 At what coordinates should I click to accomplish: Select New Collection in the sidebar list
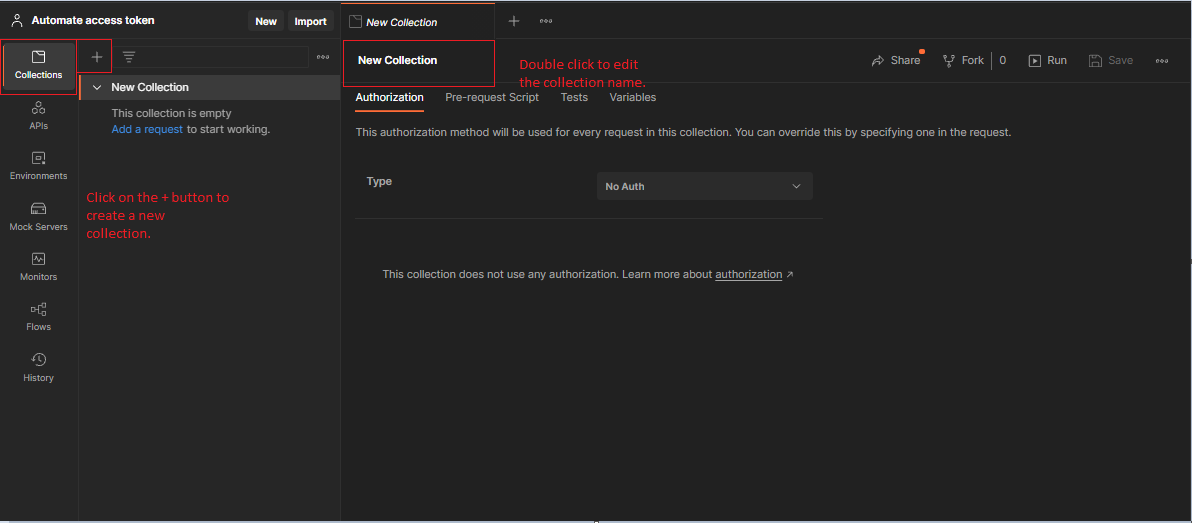tap(210, 87)
